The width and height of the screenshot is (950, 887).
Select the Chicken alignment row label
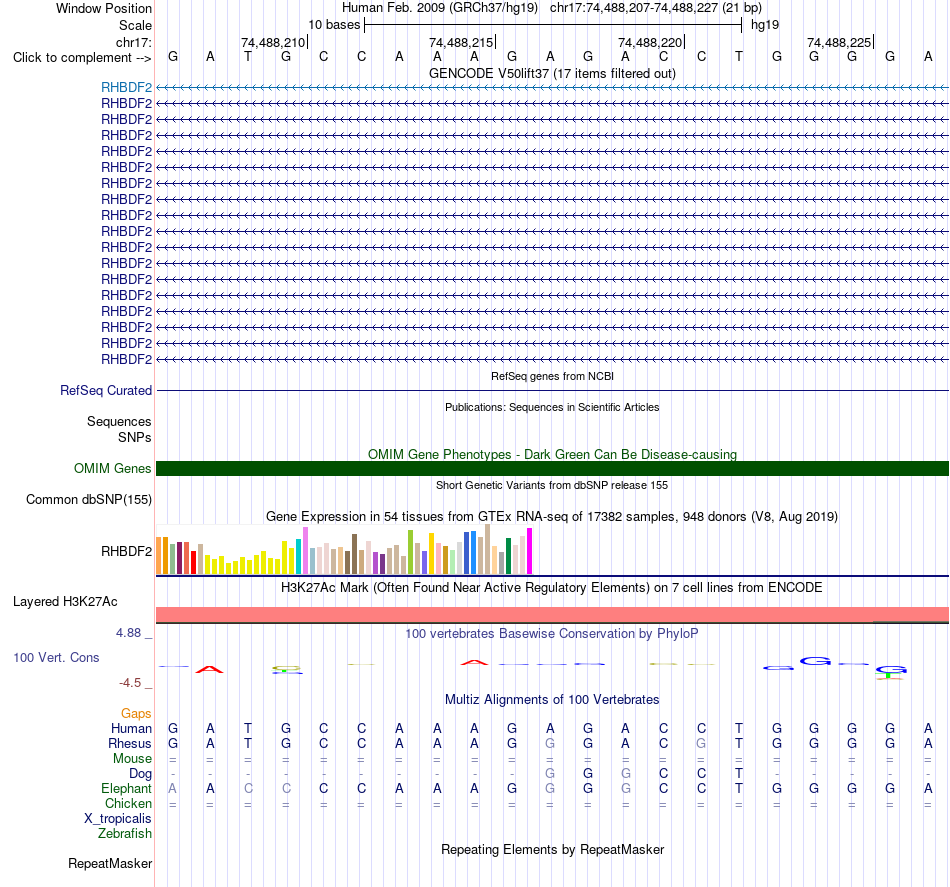pos(128,803)
